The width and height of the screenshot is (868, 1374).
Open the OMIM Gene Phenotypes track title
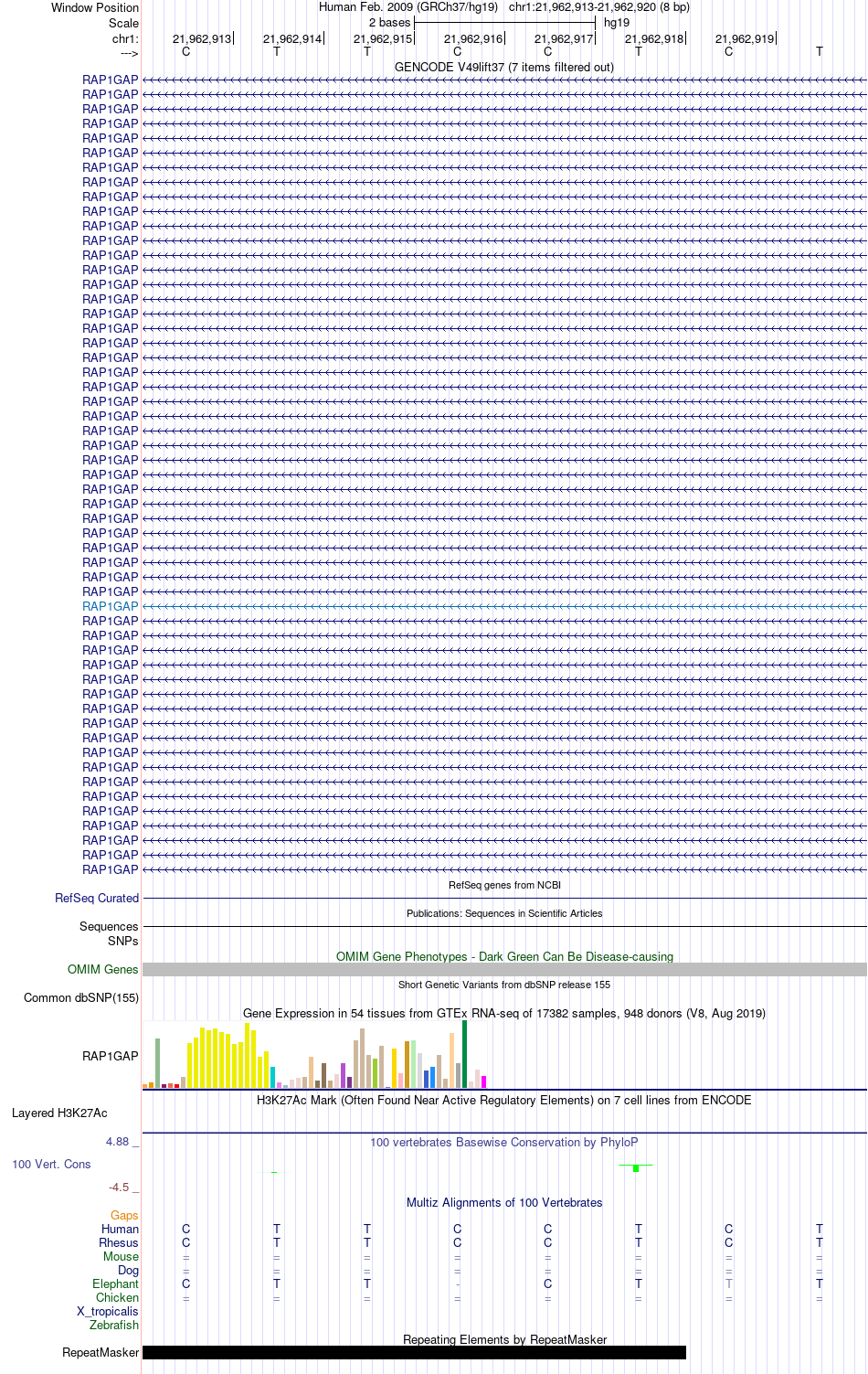[x=504, y=956]
